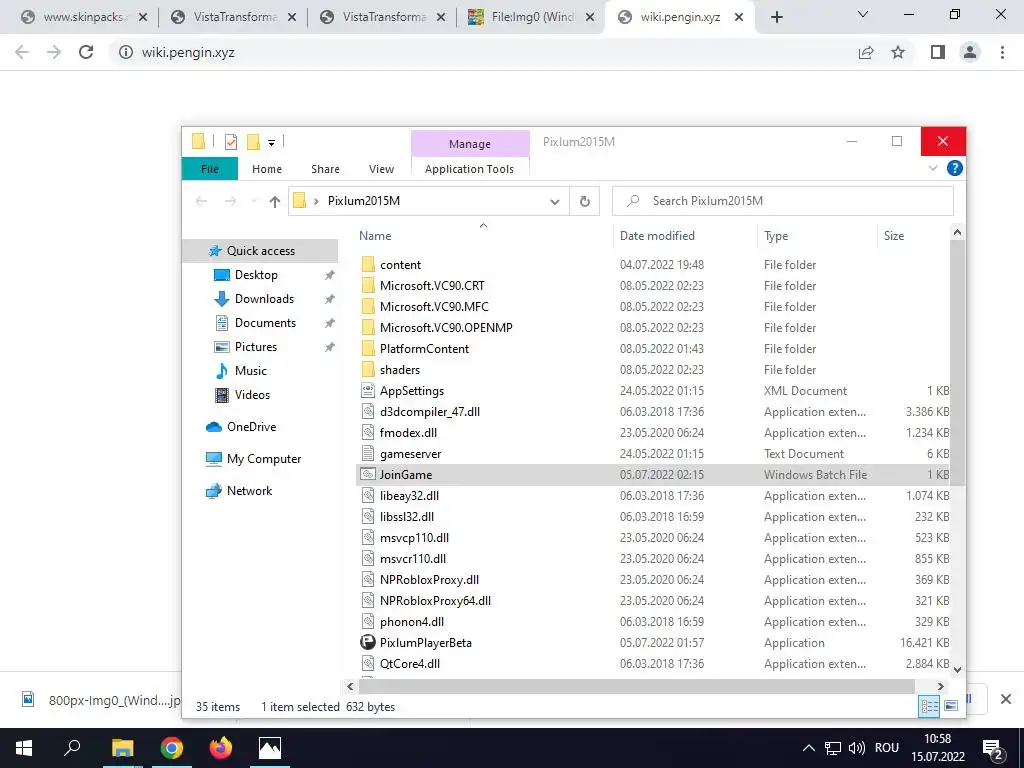Click the horizontal scrollbar of file list
Viewport: 1024px width, 768px height.
pos(637,686)
